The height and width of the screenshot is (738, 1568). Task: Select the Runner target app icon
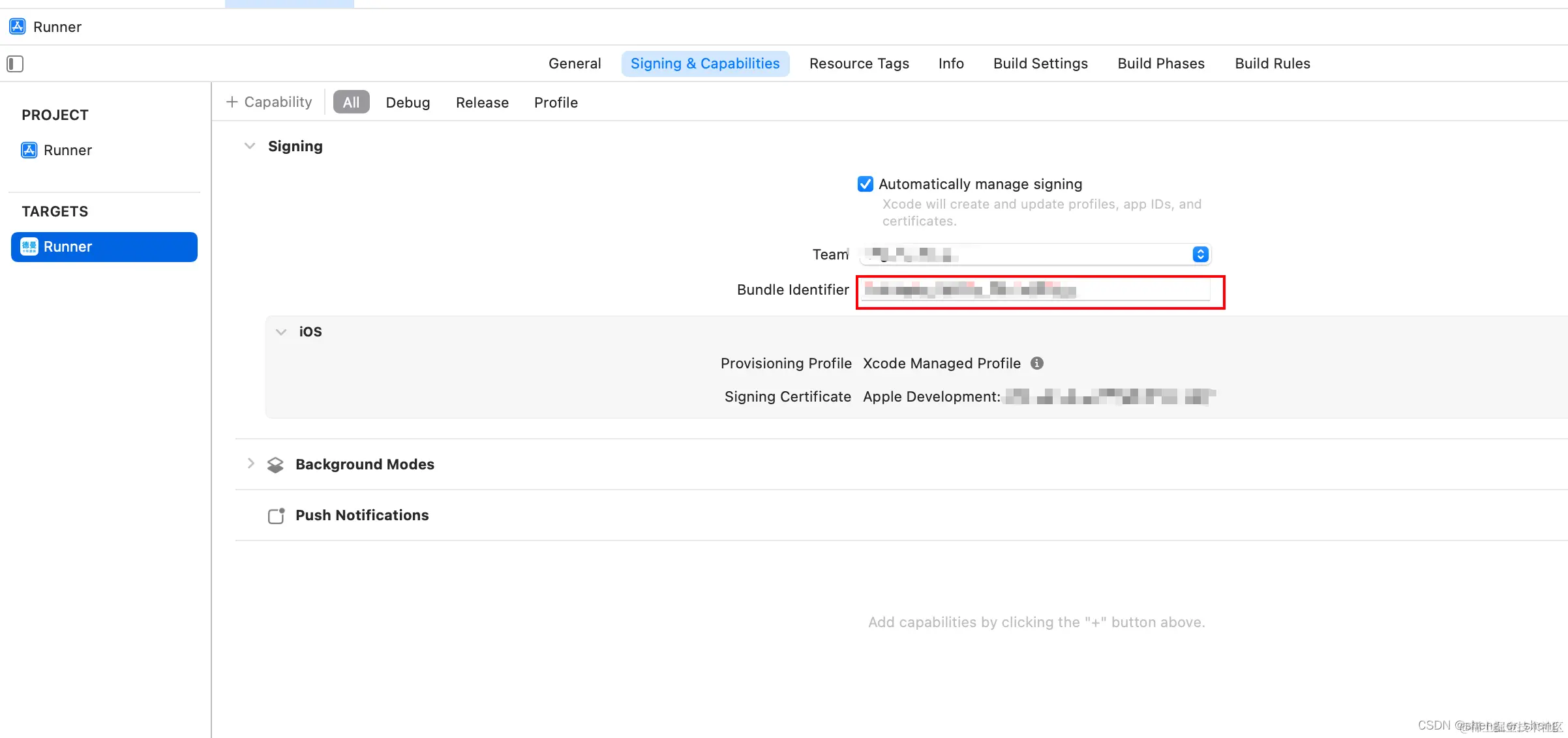coord(29,247)
